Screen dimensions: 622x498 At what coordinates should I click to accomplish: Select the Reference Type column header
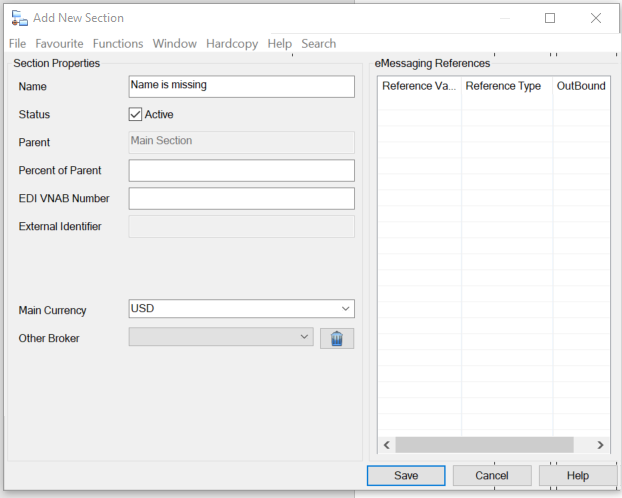pyautogui.click(x=506, y=87)
